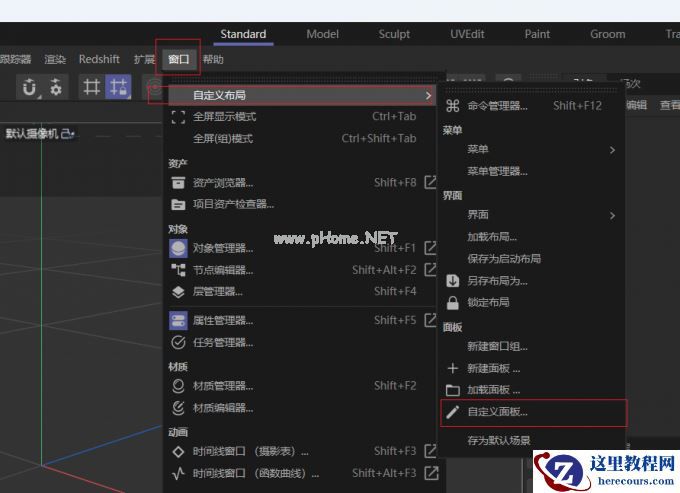680x493 pixels.
Task: Click the attribute manager sliders icon
Action: [178, 321]
